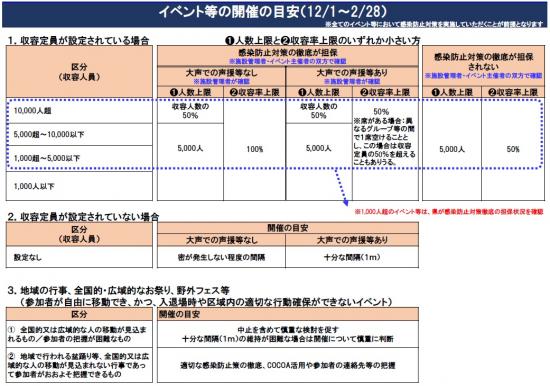550x386 pixels.
Task: Click '❶人数上限と❷収容率上限のいずれか小さい方' text
Action: pos(322,41)
